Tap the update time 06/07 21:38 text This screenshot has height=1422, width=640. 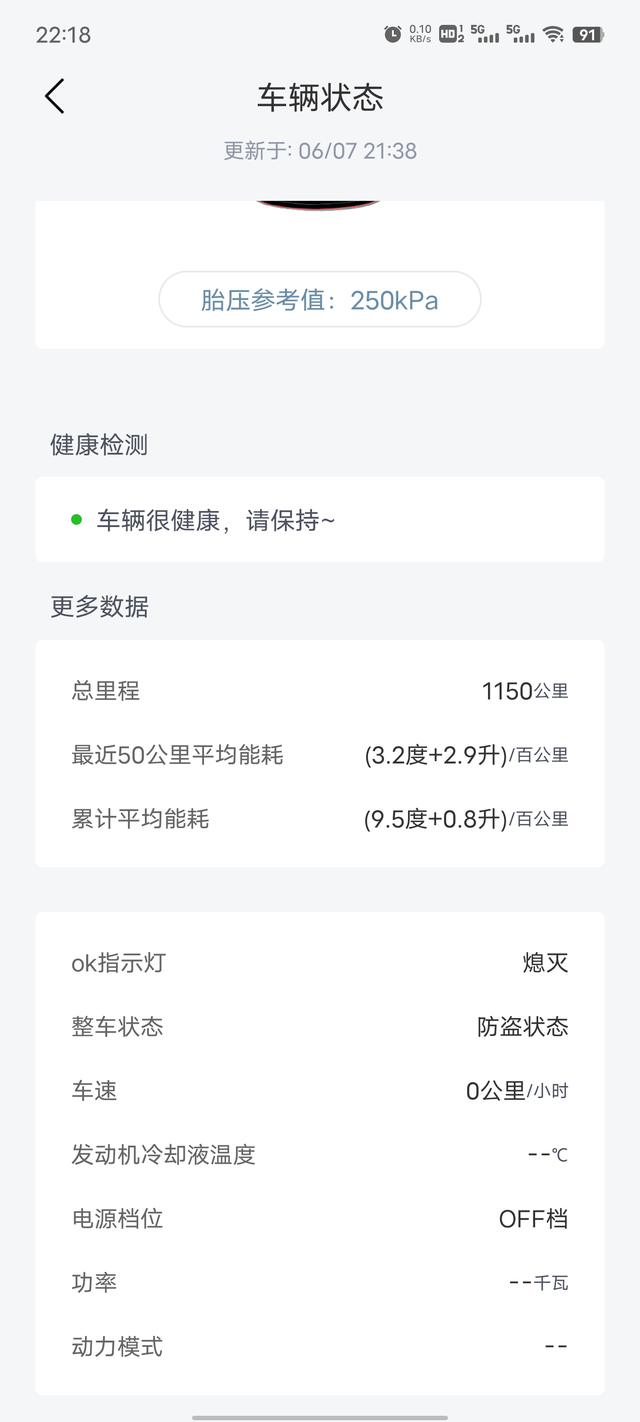tap(320, 150)
